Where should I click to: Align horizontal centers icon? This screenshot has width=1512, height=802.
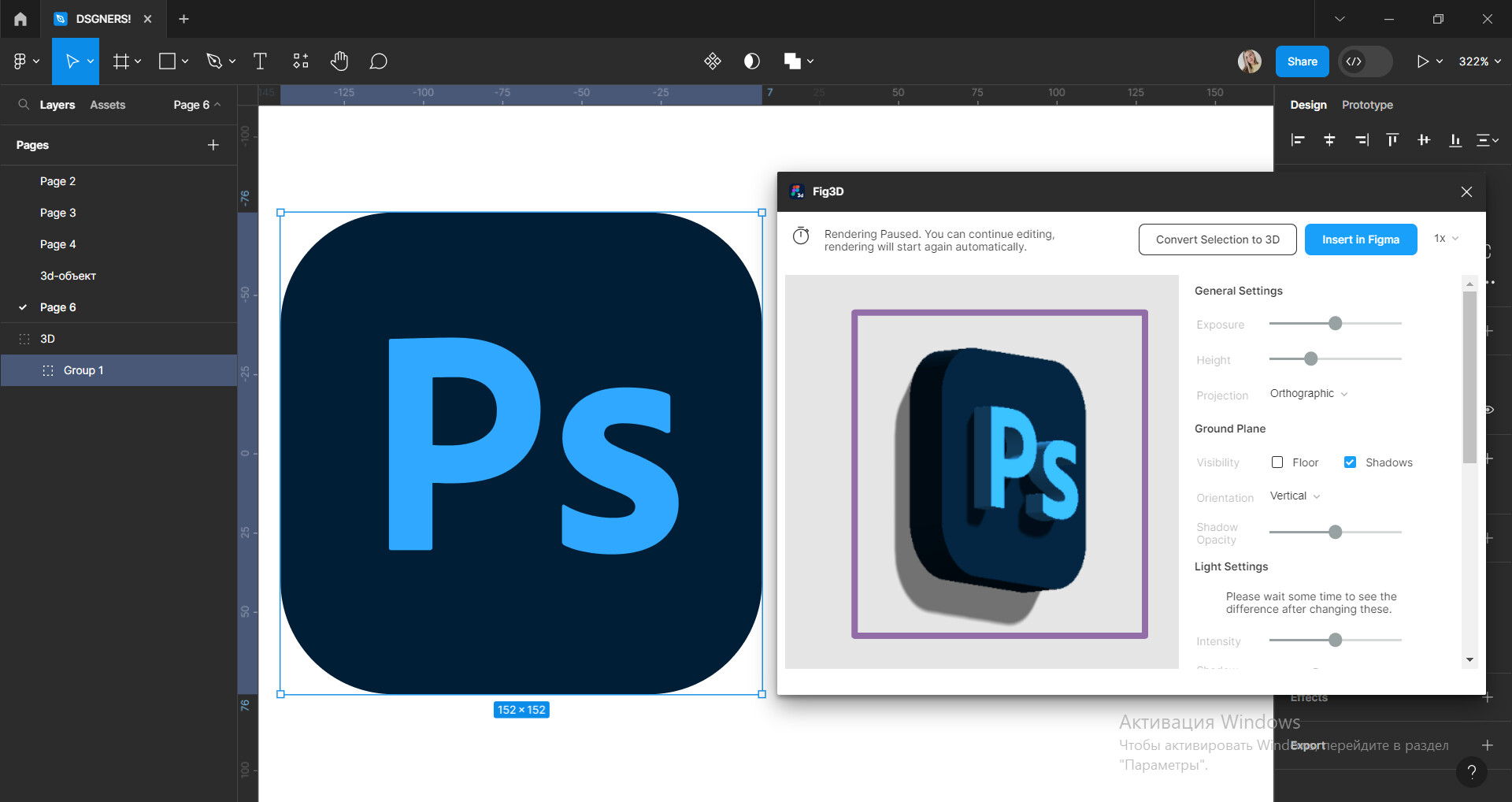pos(1329,140)
